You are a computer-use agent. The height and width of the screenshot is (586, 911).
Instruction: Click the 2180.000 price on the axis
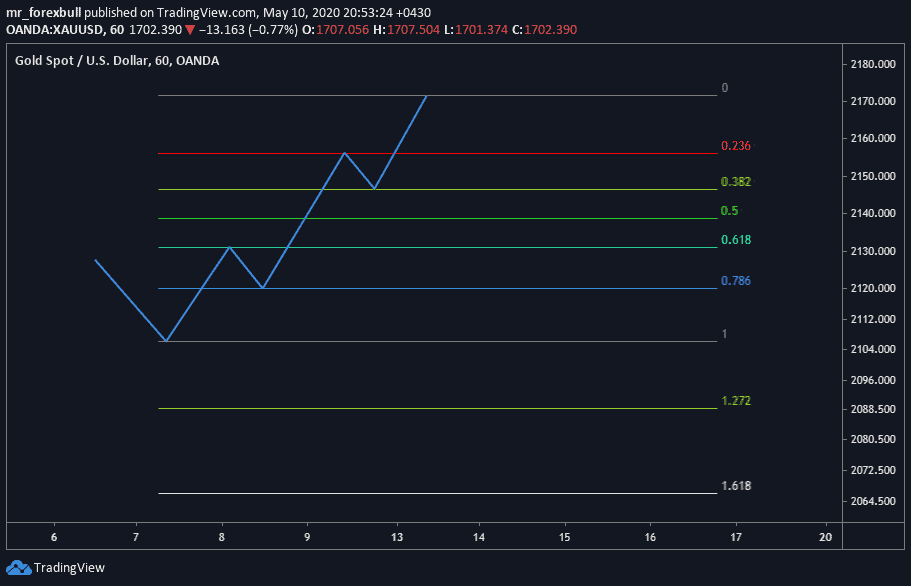point(872,65)
